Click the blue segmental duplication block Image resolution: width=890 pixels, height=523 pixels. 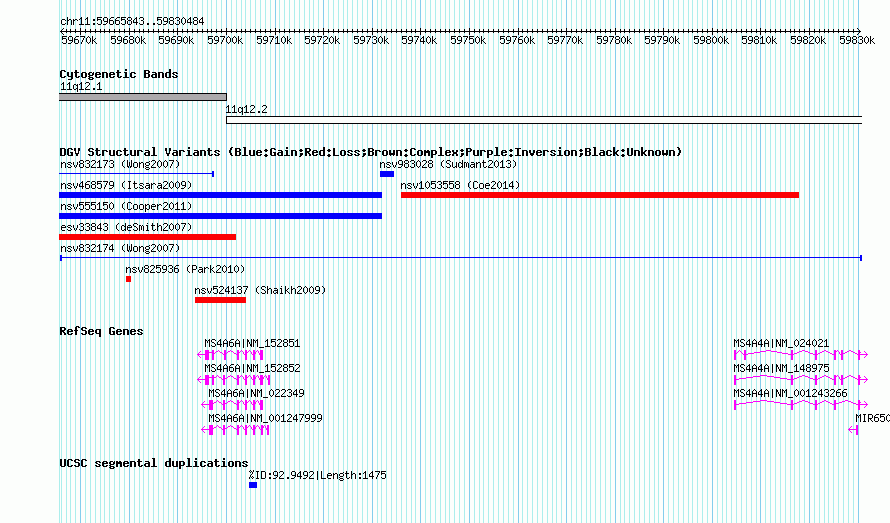click(253, 485)
